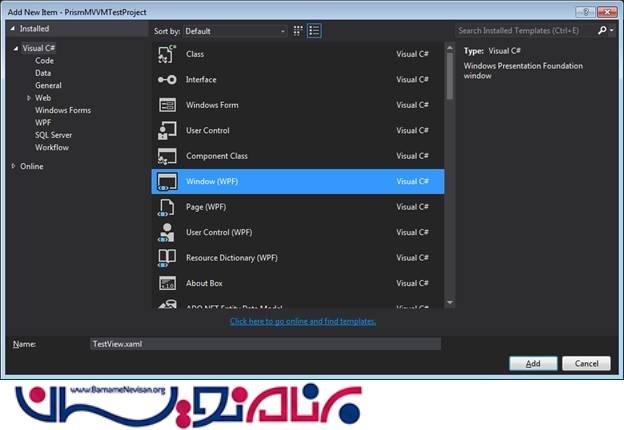The image size is (624, 430).
Task: Select the General category
Action: [x=48, y=86]
